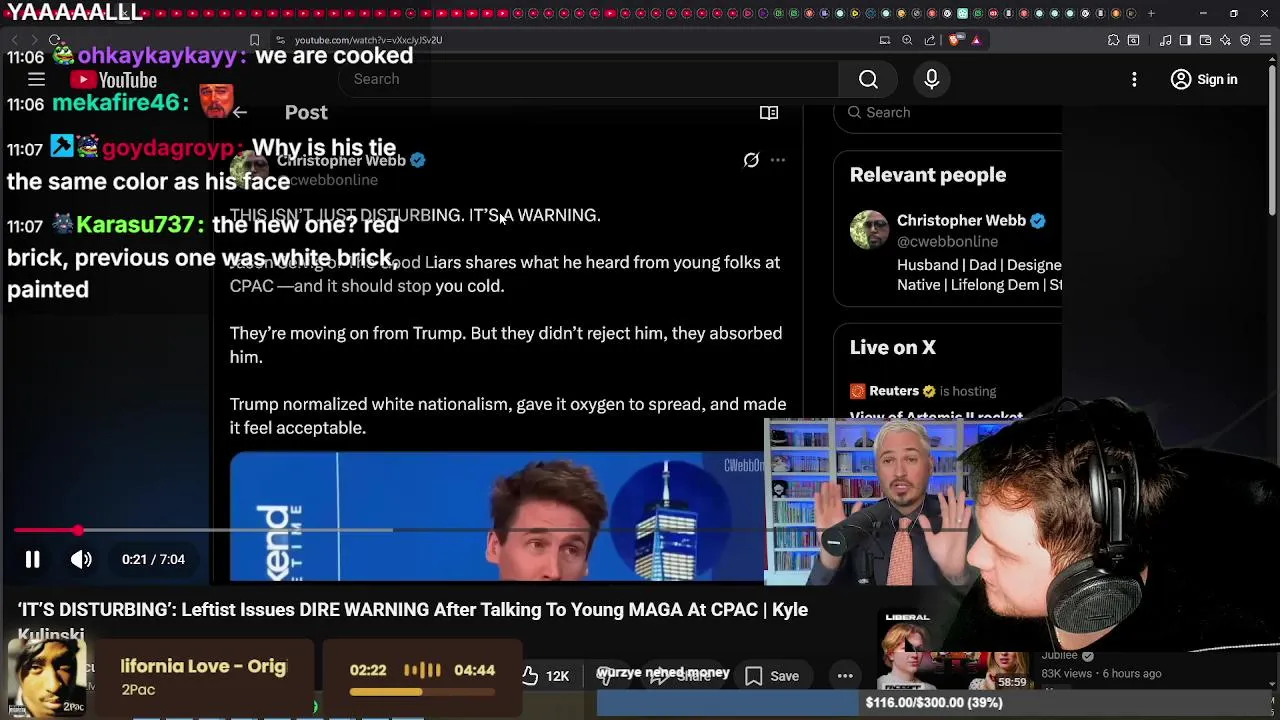Click the back arrow beside Post
This screenshot has width=1280, height=720.
(240, 113)
